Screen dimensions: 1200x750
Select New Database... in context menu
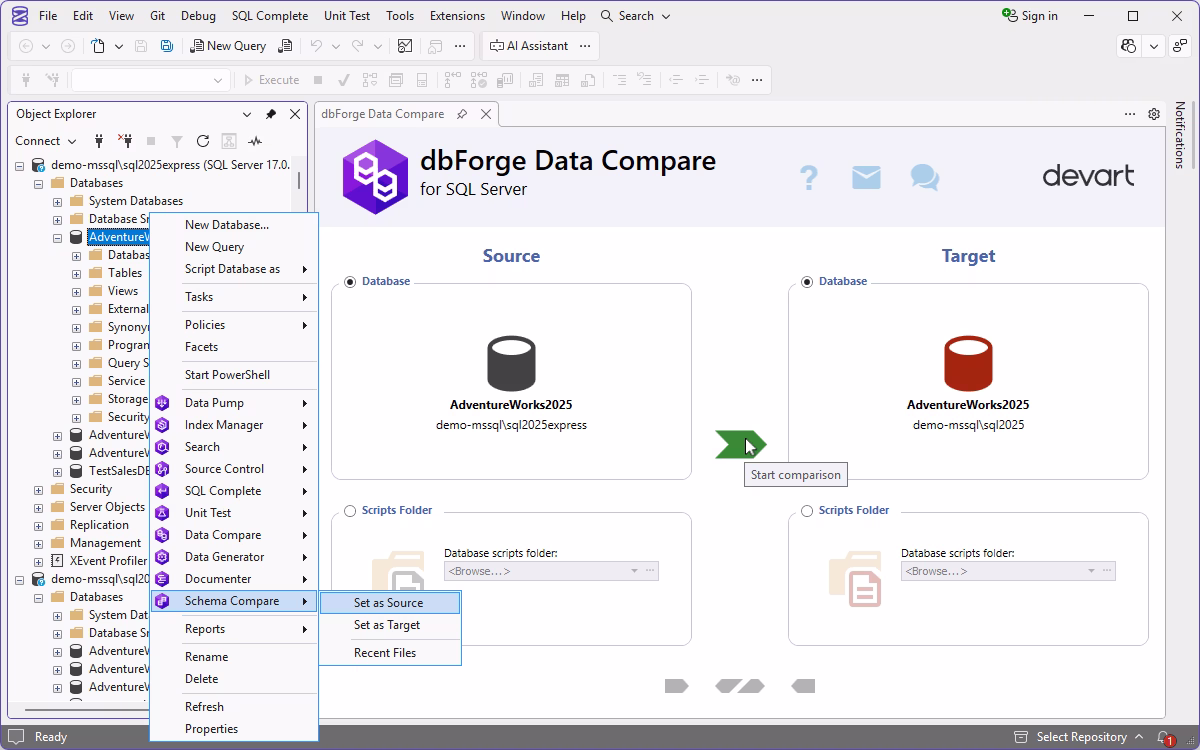pyautogui.click(x=233, y=225)
